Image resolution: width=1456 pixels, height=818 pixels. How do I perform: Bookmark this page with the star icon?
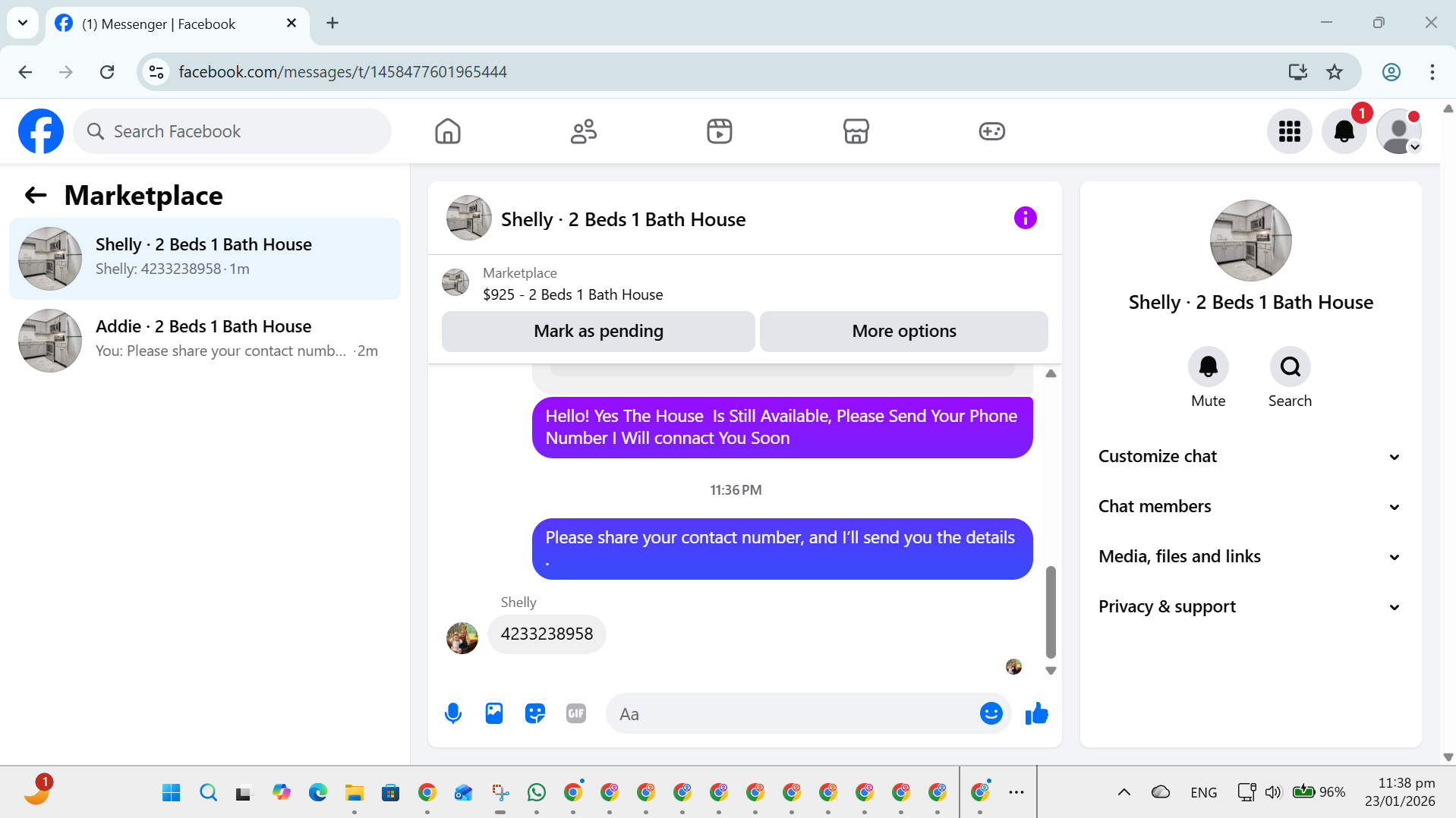(1335, 72)
